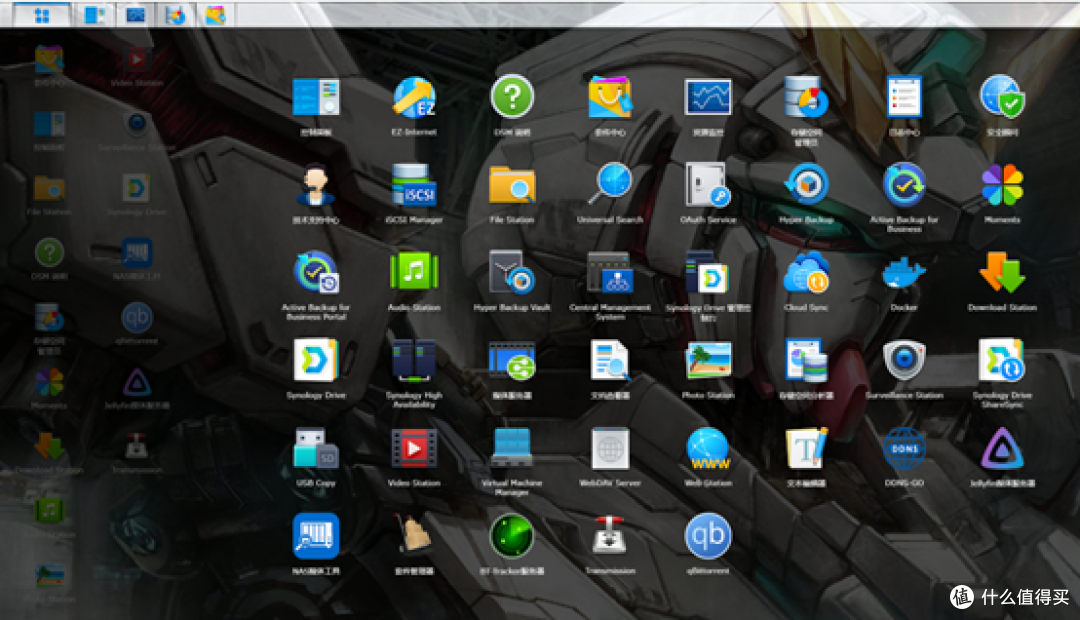Image resolution: width=1080 pixels, height=620 pixels.
Task: Launch Security Advisor shield icon
Action: [1002, 97]
